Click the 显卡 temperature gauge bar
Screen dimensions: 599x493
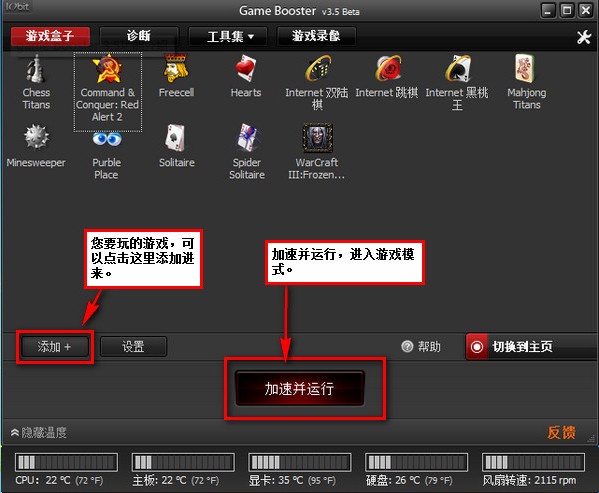coord(300,462)
